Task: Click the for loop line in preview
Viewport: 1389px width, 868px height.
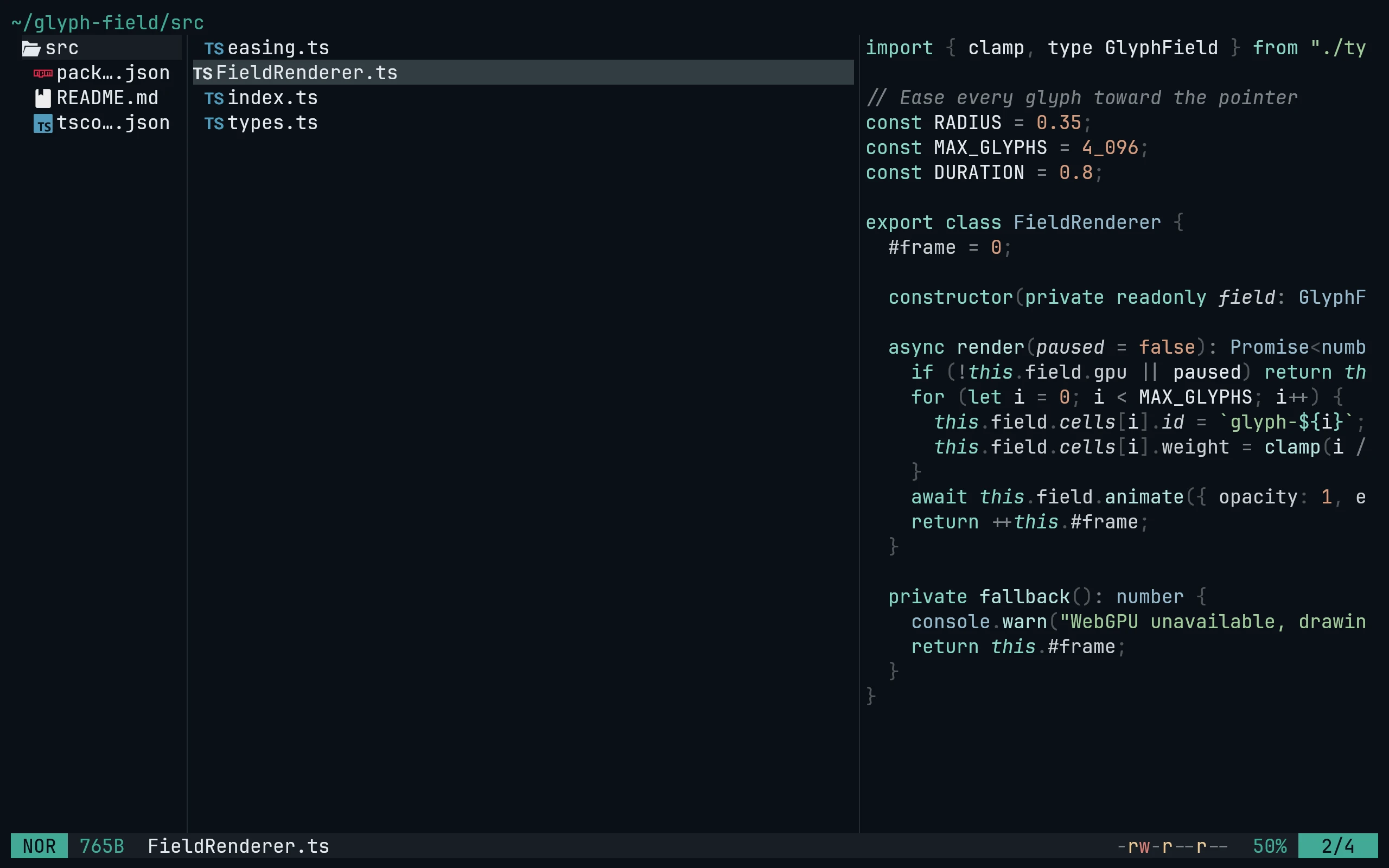Action: [1127, 397]
